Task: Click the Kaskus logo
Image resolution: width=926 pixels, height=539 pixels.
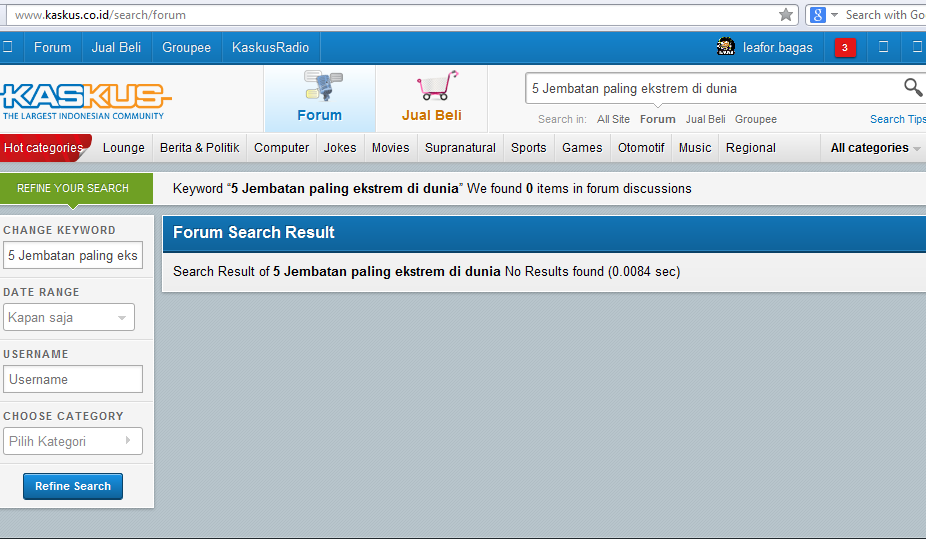Action: click(86, 101)
